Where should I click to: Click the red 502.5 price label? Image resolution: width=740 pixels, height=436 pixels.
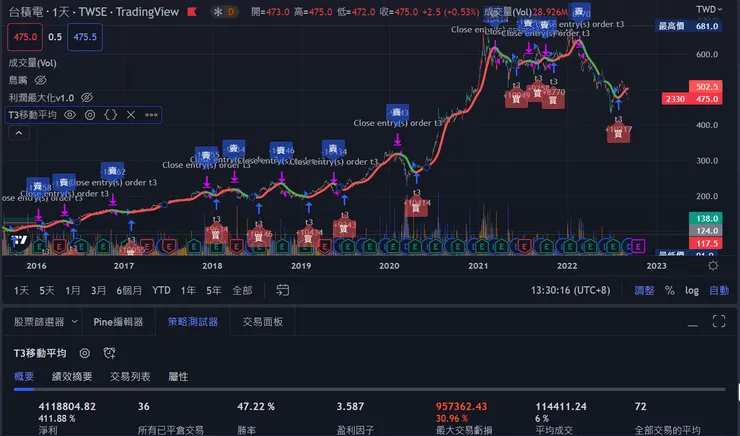706,87
